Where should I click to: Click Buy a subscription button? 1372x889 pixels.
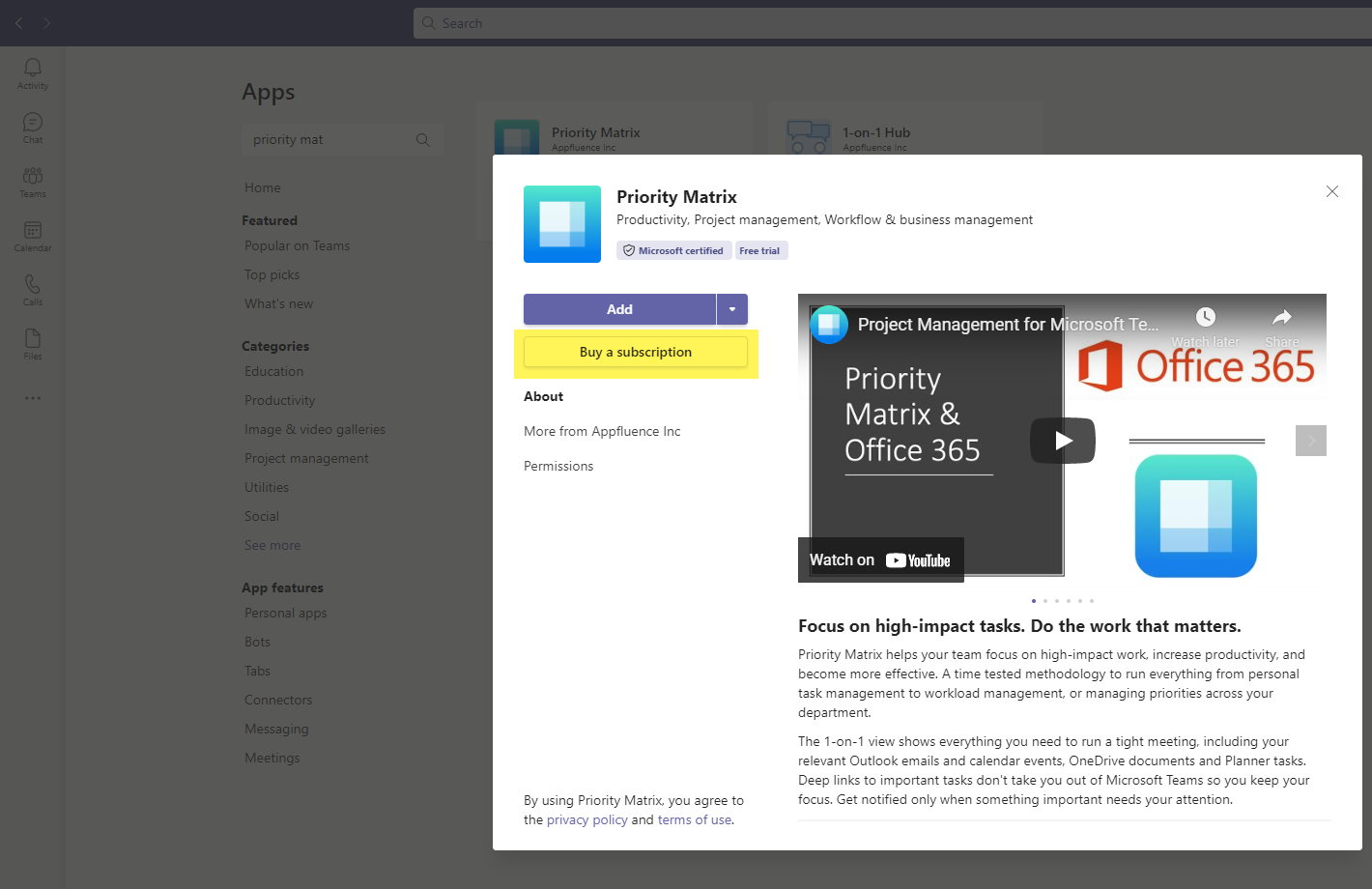[x=635, y=352]
